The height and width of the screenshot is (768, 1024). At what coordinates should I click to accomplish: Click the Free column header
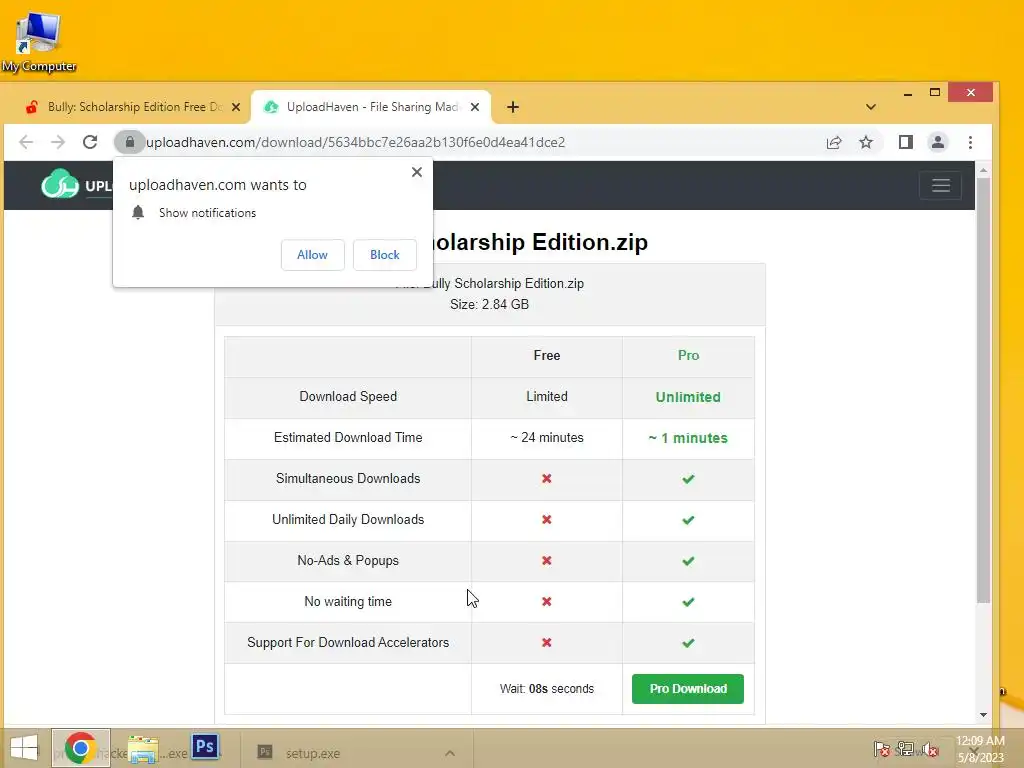coord(547,355)
